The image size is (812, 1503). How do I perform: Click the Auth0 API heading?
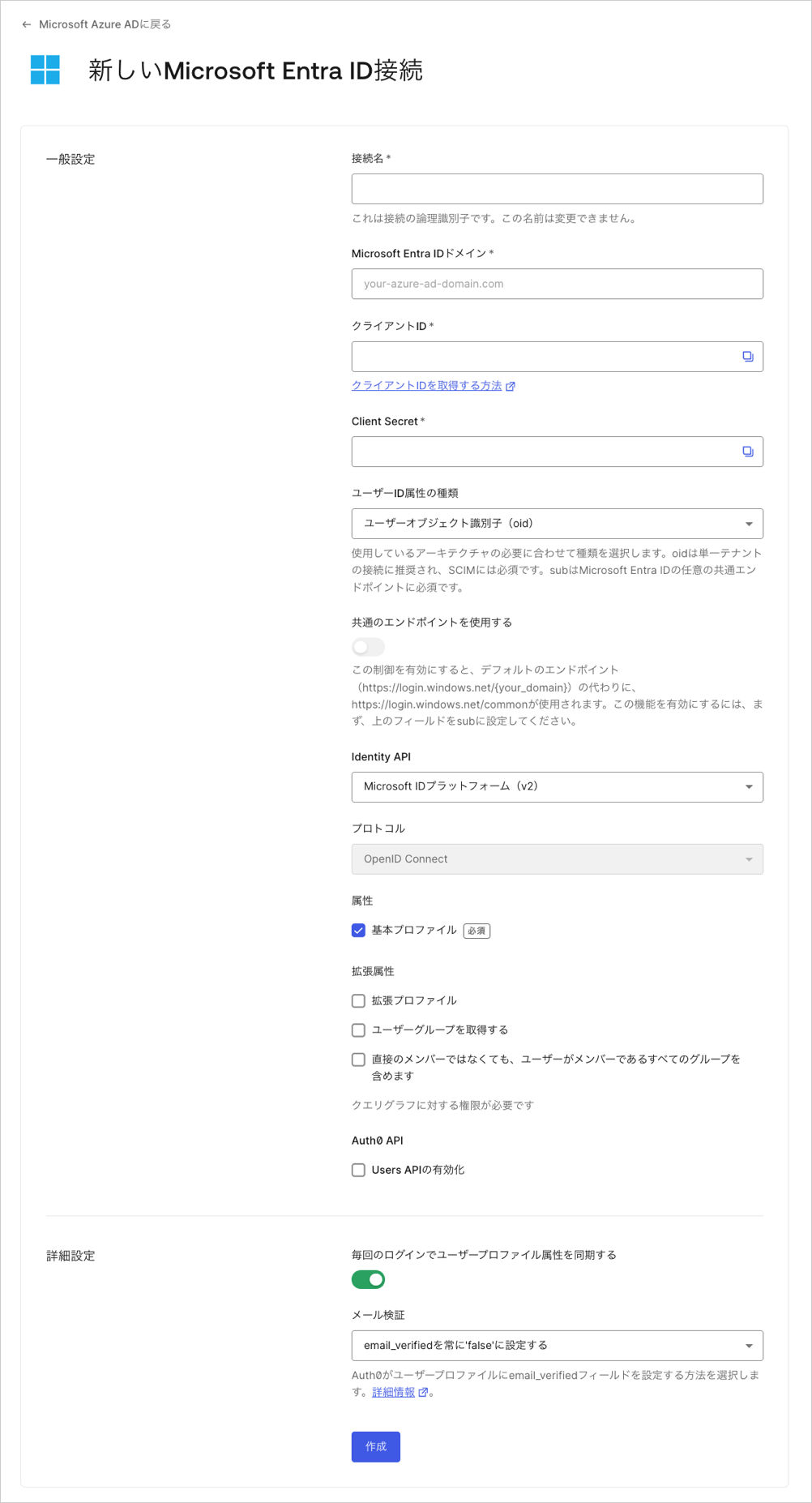[x=377, y=1141]
